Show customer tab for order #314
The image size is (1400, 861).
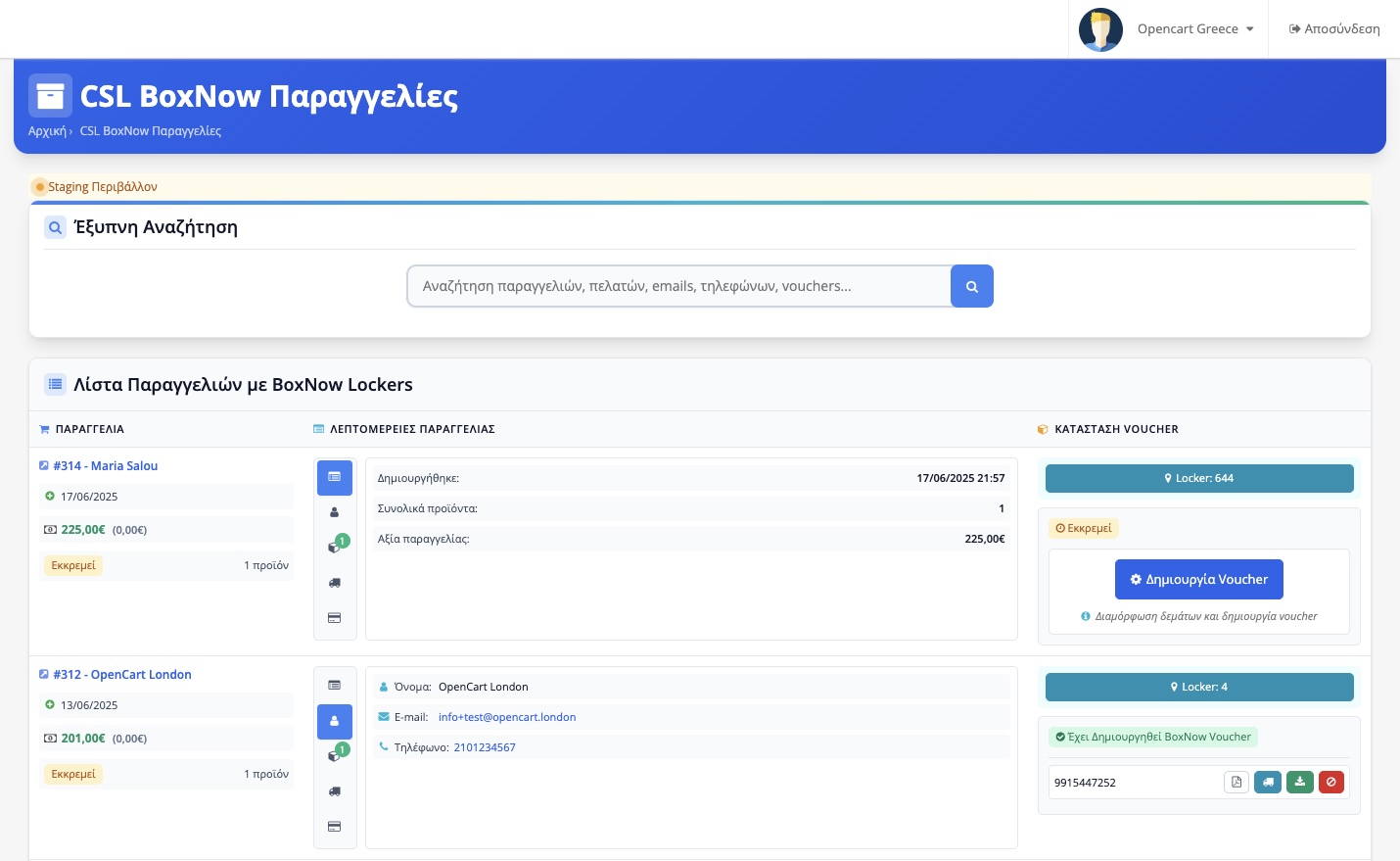click(335, 512)
